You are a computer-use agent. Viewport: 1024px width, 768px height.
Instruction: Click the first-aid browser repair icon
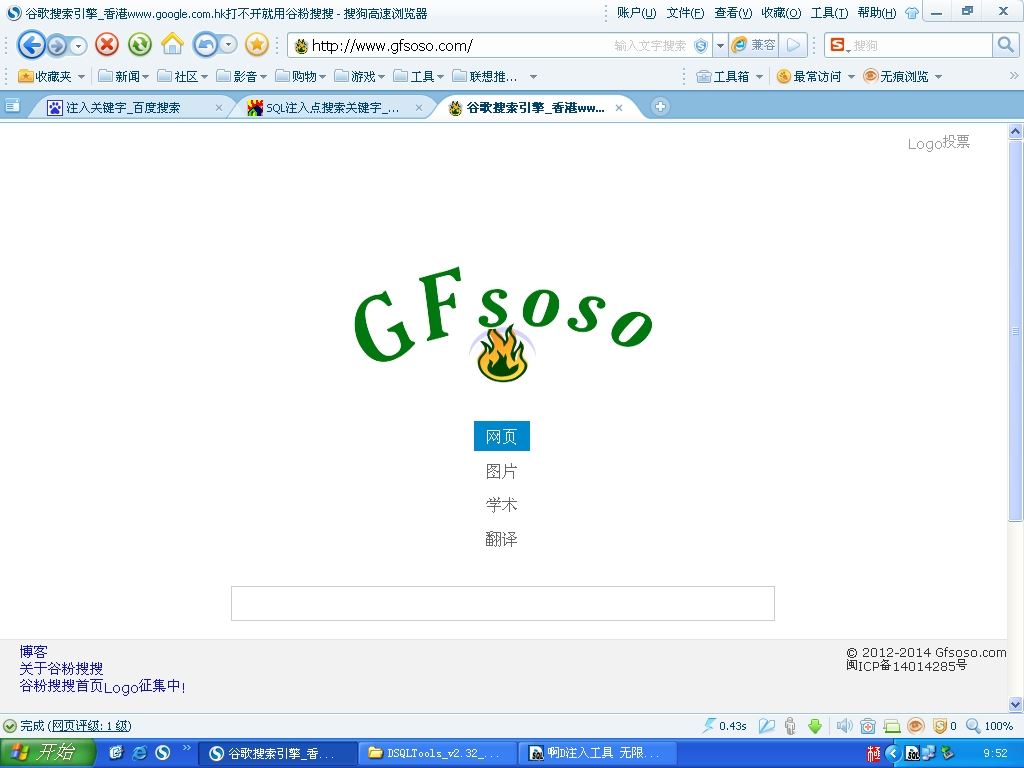click(x=868, y=726)
